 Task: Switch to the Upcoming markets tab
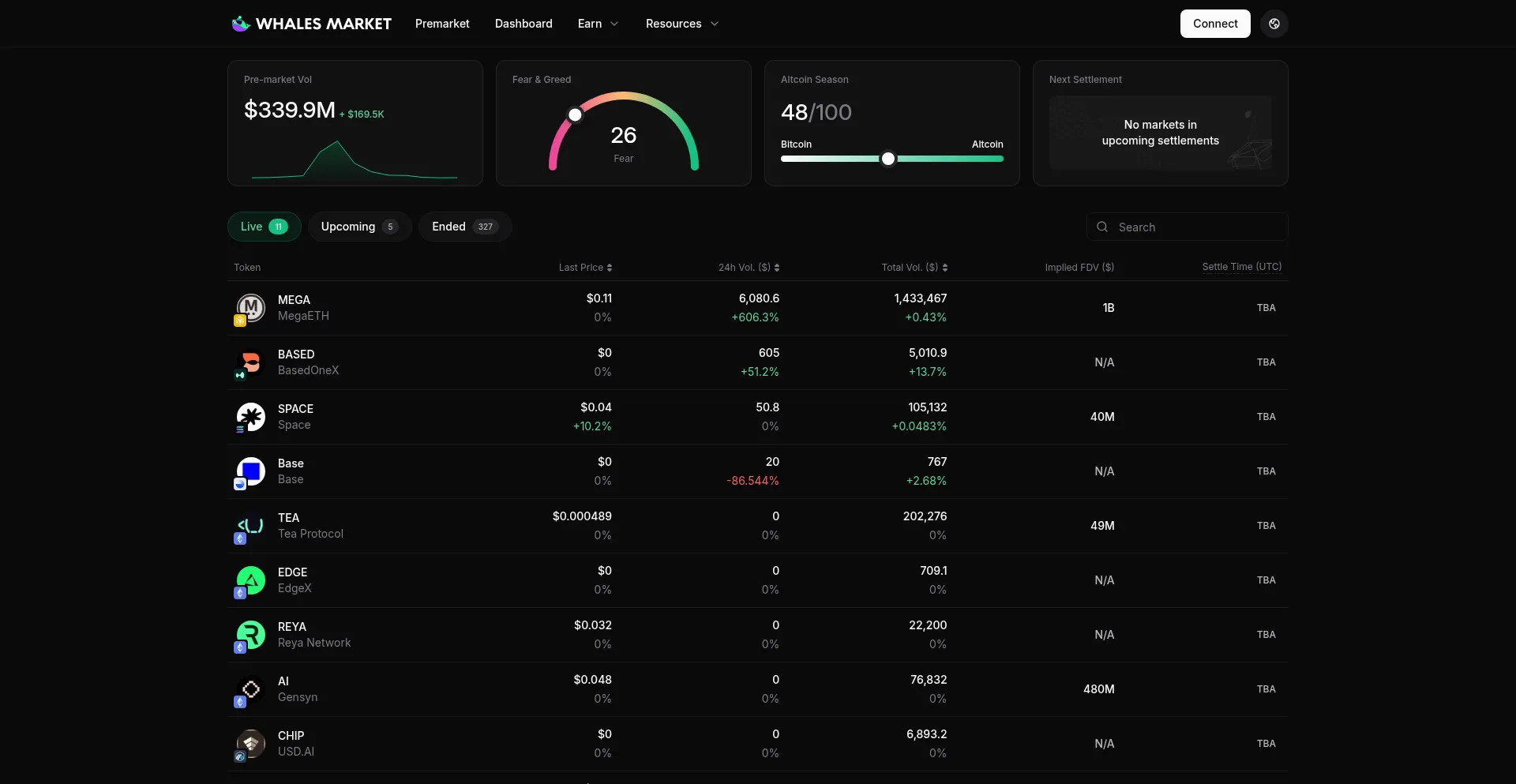359,227
